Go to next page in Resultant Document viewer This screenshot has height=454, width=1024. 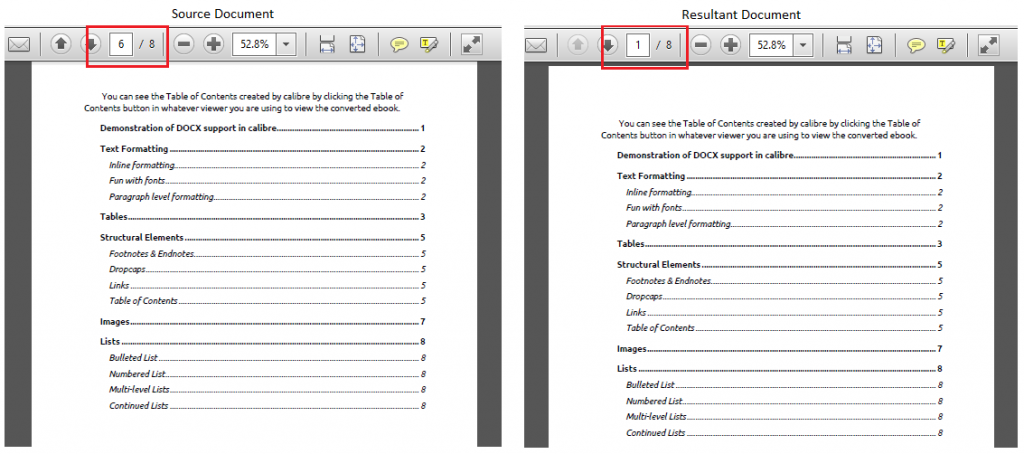click(606, 45)
